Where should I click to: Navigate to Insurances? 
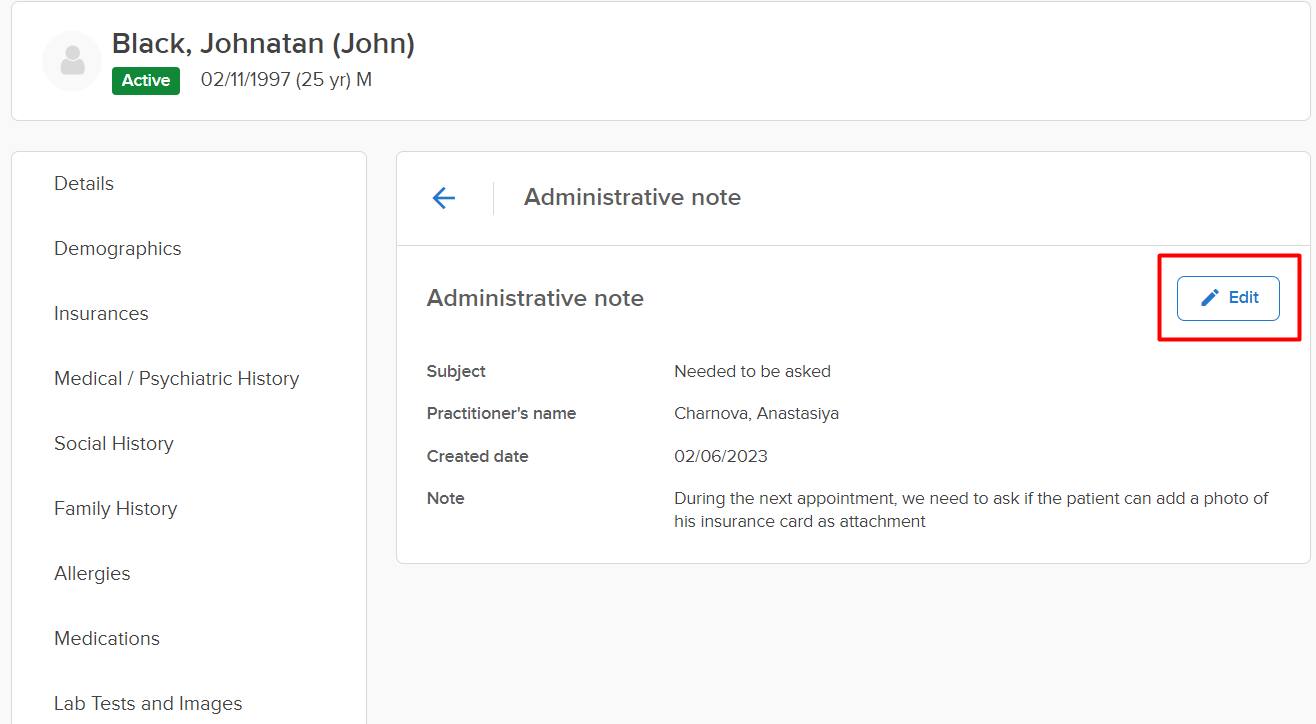pos(101,314)
